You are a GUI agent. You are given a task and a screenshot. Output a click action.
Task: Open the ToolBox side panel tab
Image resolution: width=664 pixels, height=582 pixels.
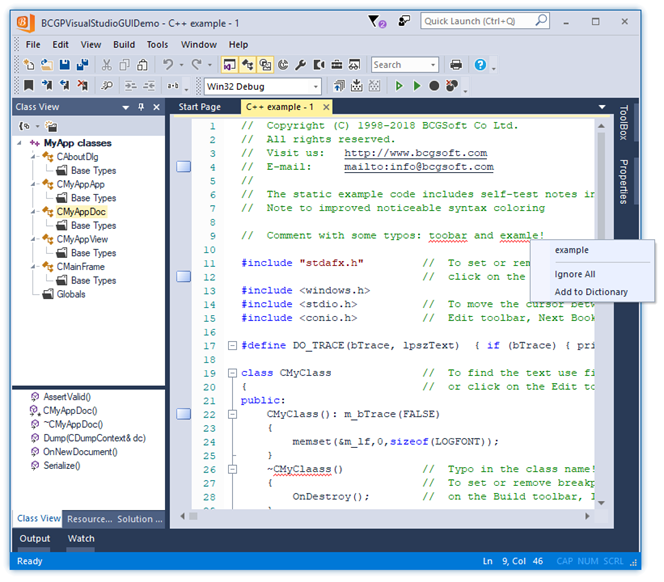coord(623,122)
